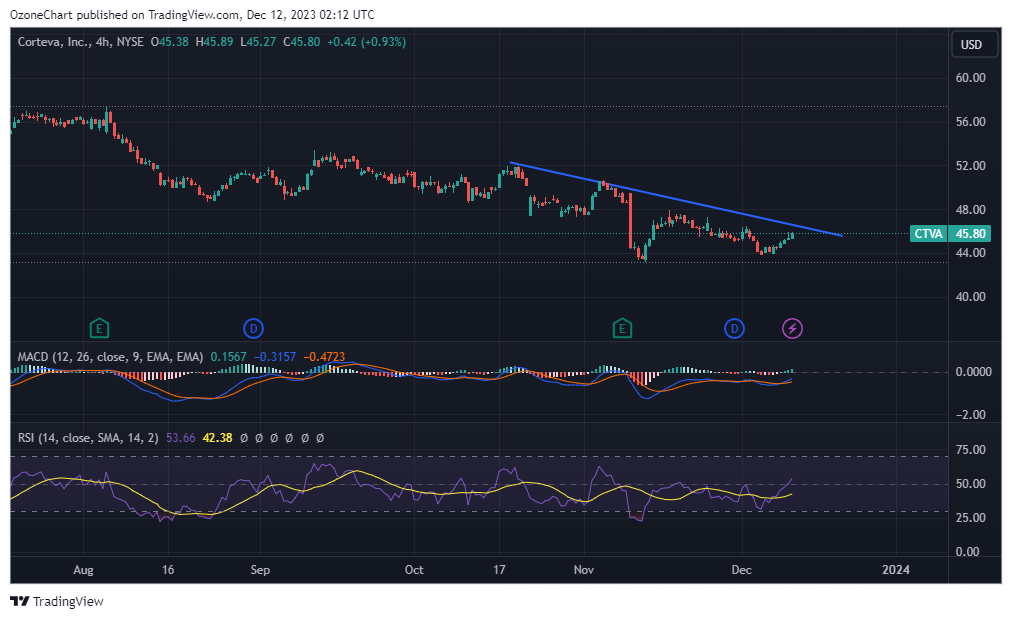1012x619 pixels.
Task: Click the OzoneChart published header text
Action: [192, 14]
